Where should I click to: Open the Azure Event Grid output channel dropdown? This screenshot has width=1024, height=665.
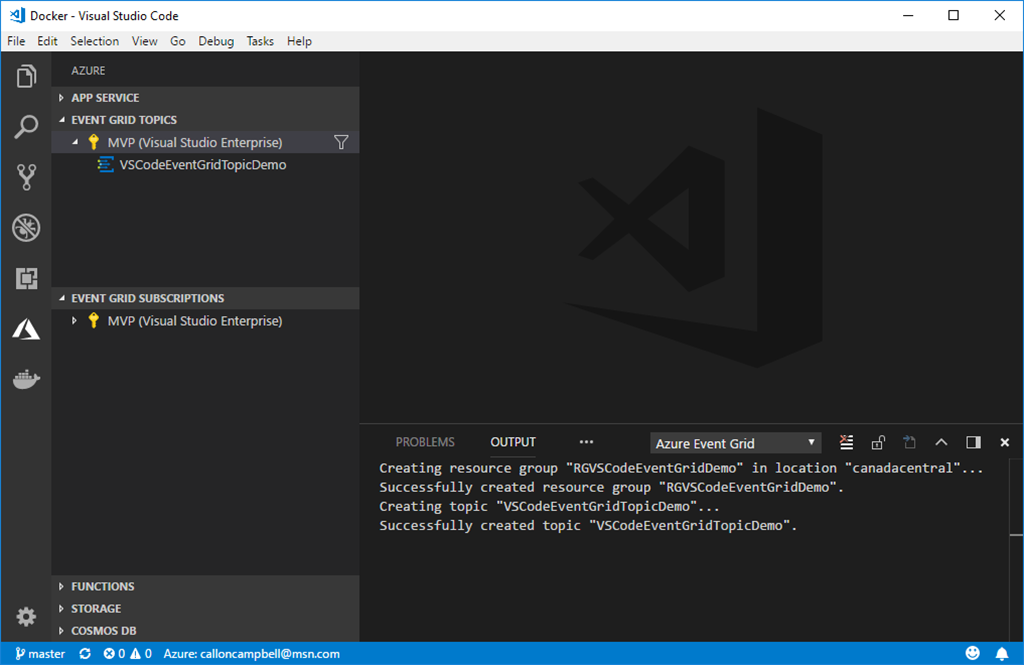point(735,443)
